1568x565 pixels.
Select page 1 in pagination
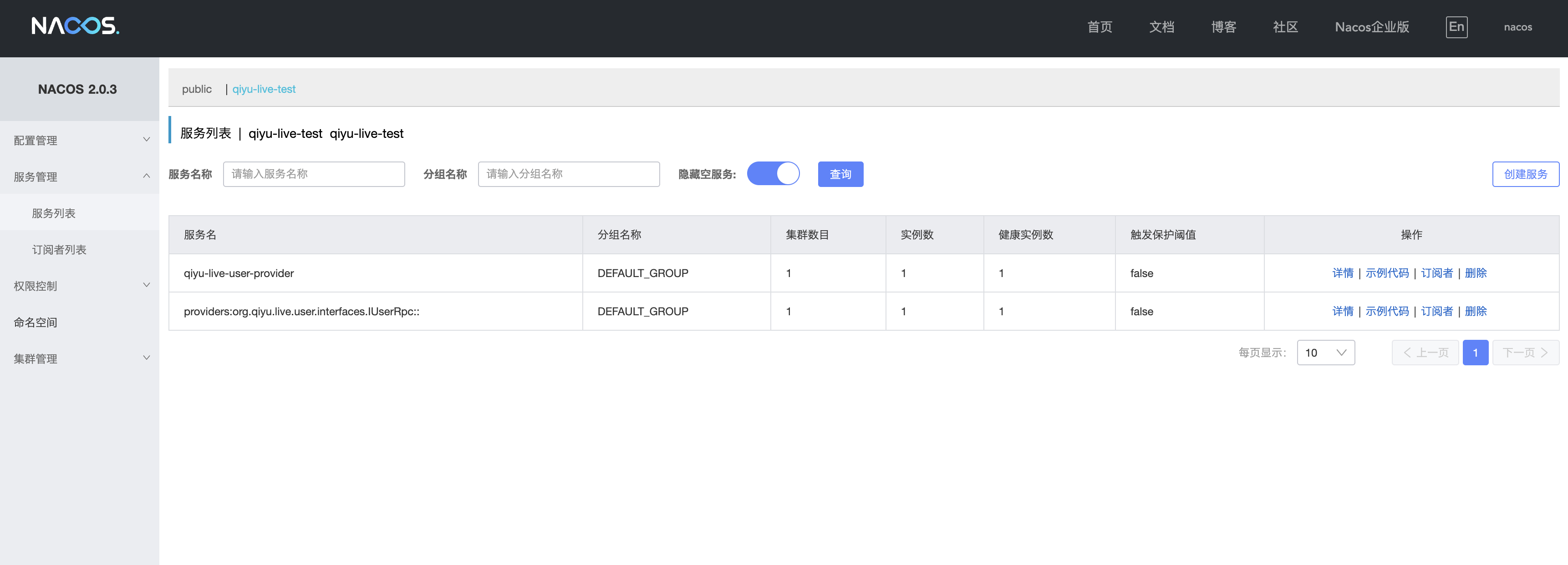click(x=1475, y=353)
